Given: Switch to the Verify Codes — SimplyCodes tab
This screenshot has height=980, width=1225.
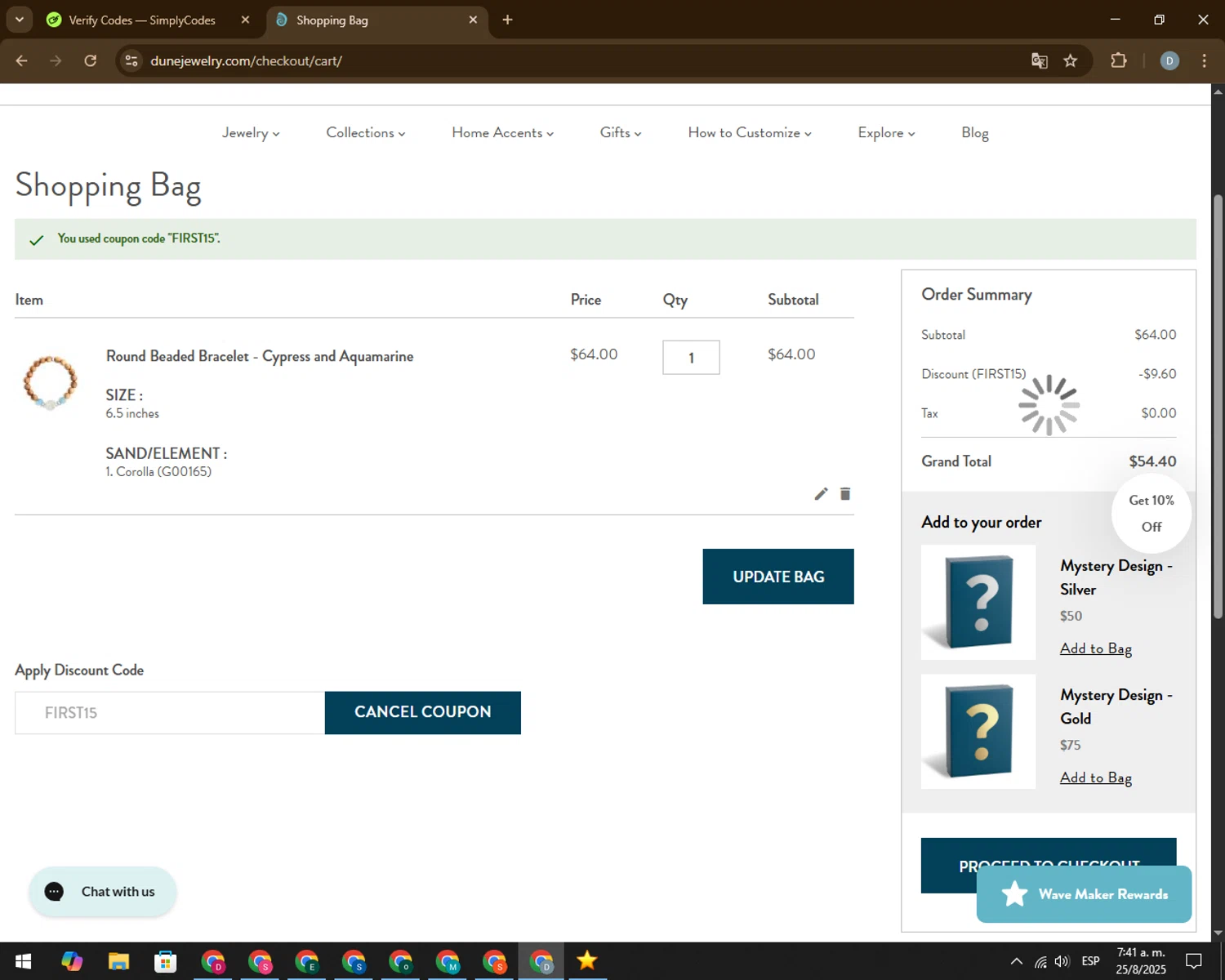Looking at the screenshot, I should pyautogui.click(x=141, y=20).
